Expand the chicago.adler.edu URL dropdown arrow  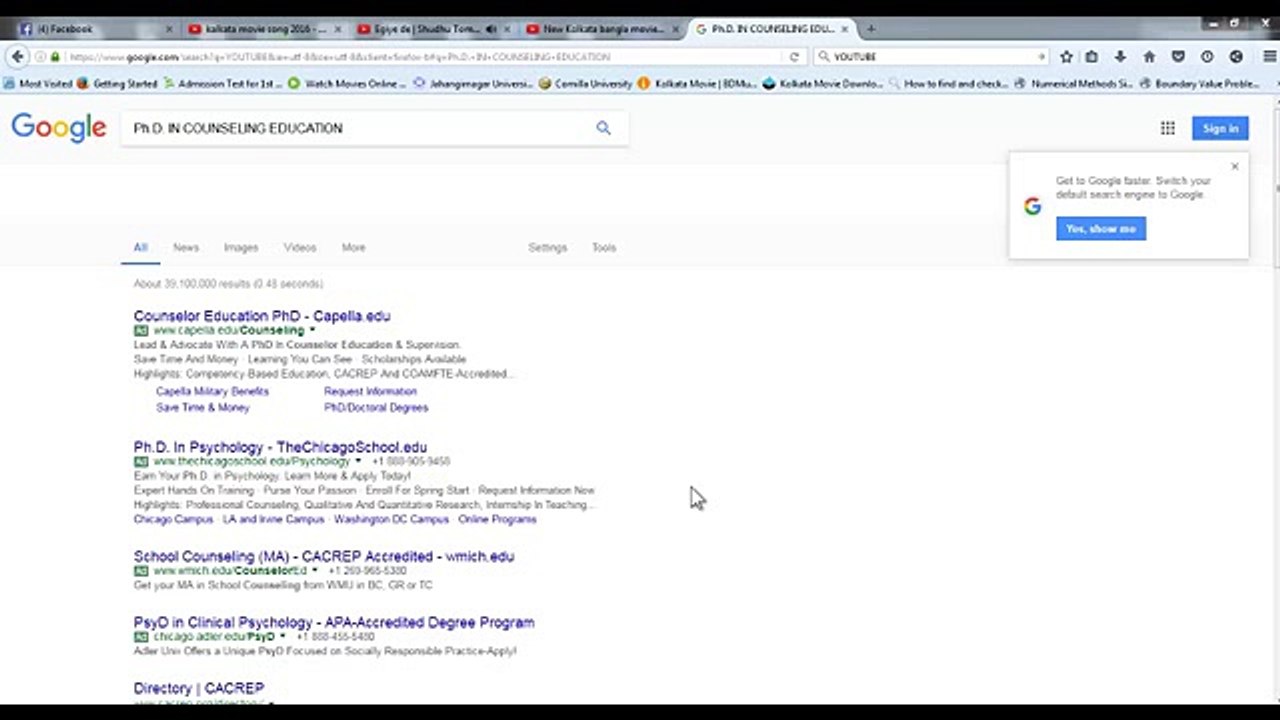[x=283, y=637]
